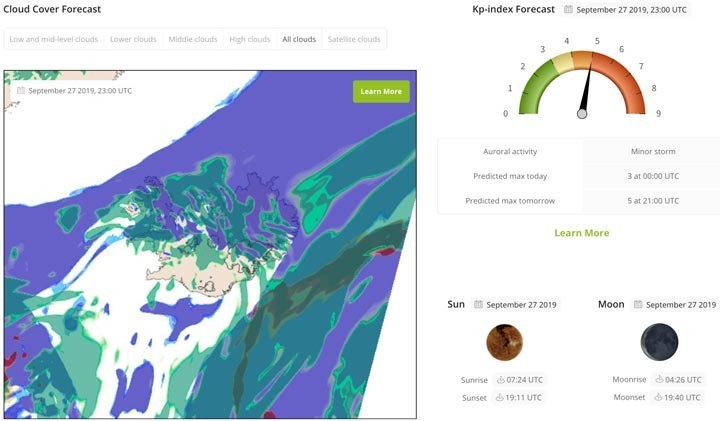Open the Satellite clouds tab
Viewport: 720px width, 421px height.
tap(354, 40)
